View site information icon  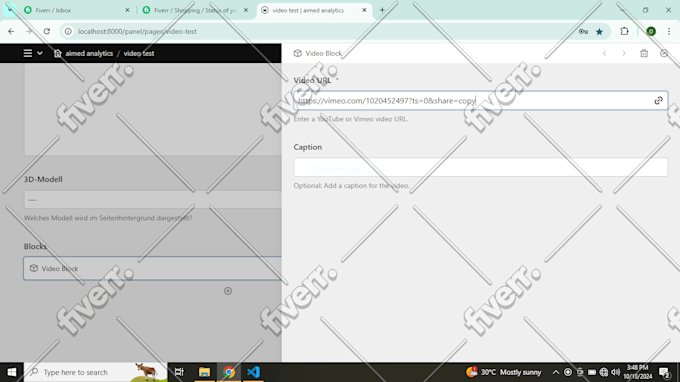[68, 31]
